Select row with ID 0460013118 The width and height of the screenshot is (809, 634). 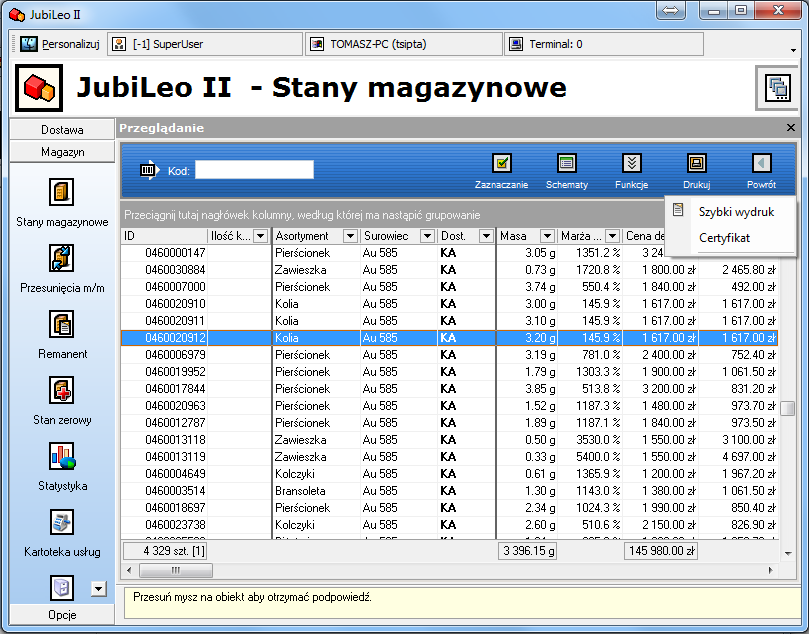click(x=449, y=440)
